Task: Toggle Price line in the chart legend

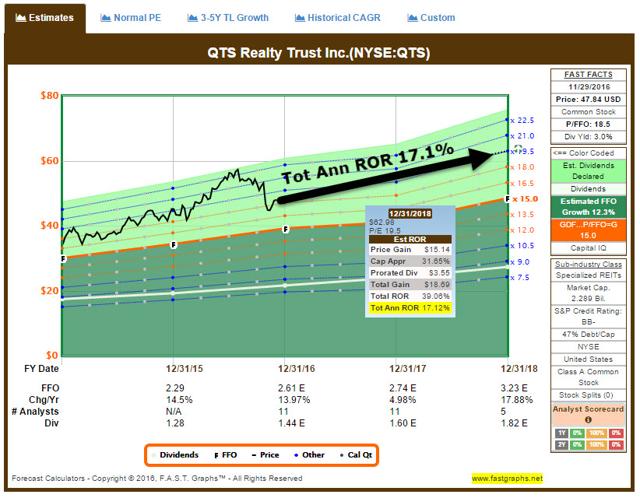Action: pos(265,455)
